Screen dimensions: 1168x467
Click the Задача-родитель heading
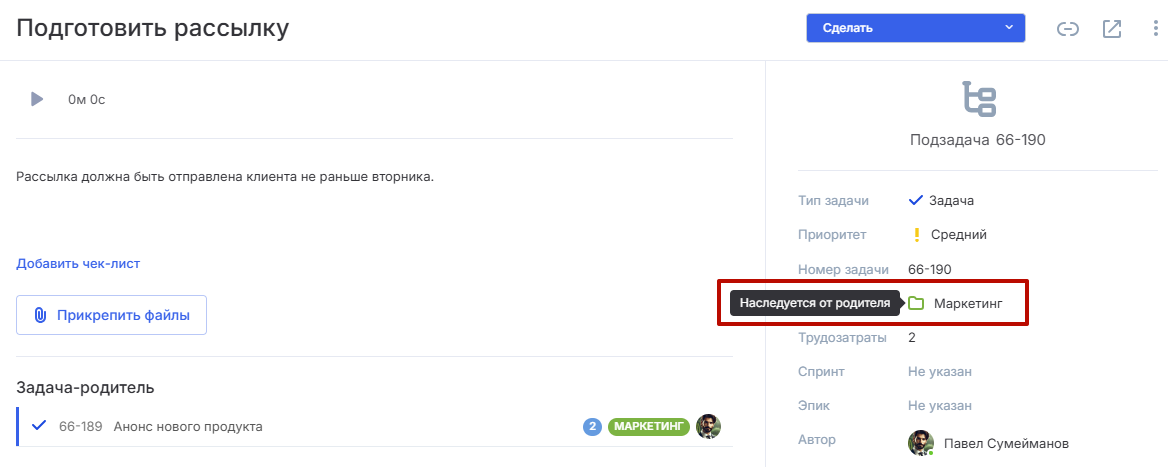tap(85, 387)
